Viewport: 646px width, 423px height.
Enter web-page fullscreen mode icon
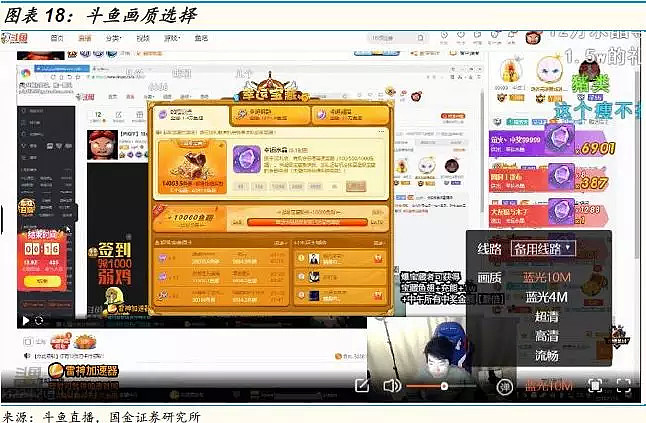click(x=595, y=386)
